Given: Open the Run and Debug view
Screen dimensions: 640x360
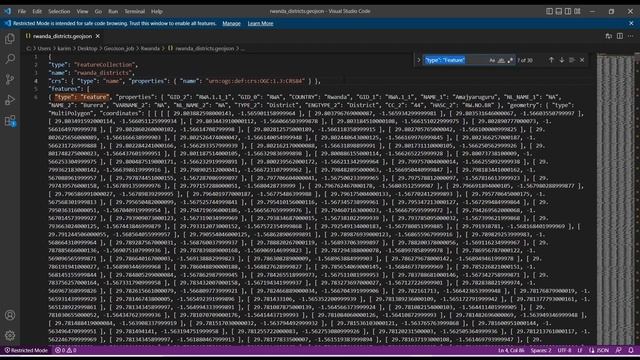Looking at the screenshot, I should coord(10,100).
